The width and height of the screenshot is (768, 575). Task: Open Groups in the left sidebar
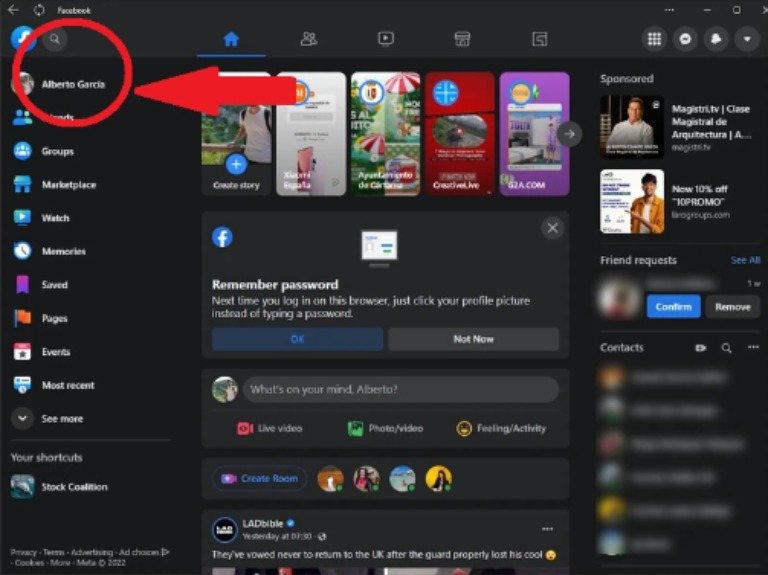tap(57, 151)
